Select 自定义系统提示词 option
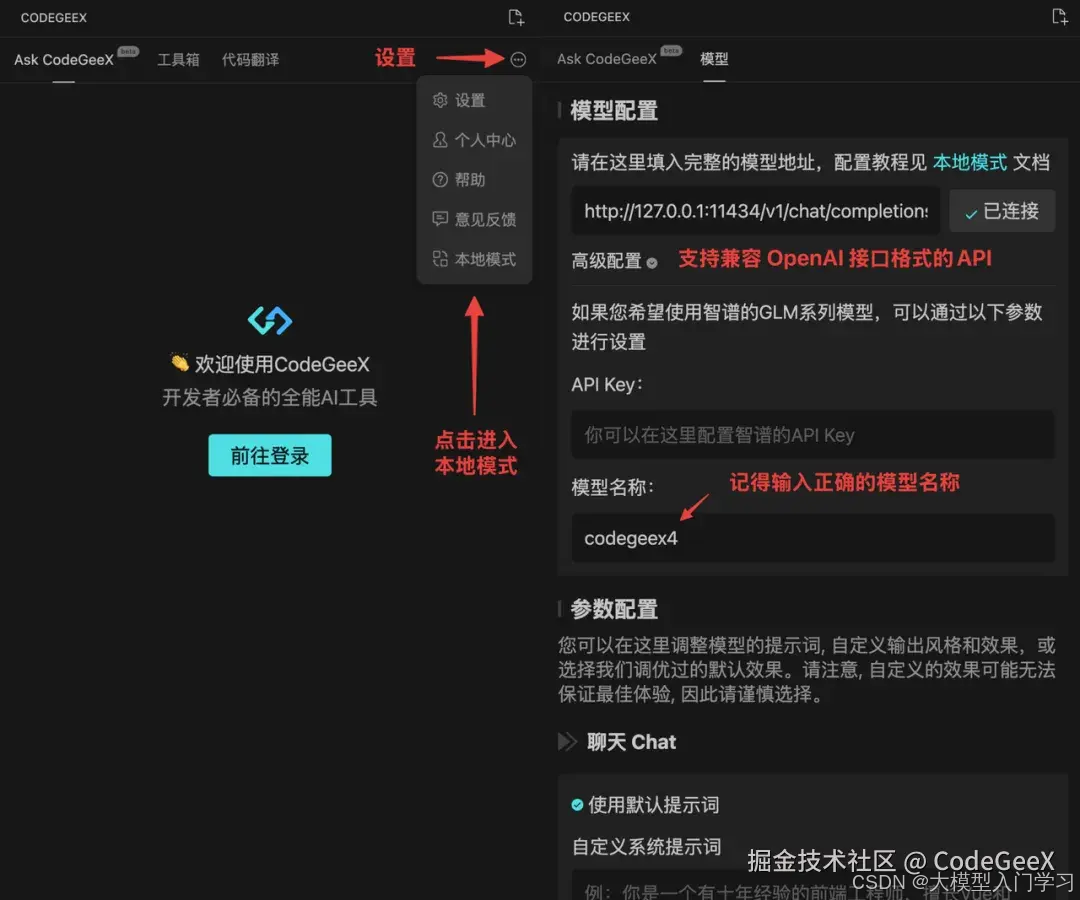 646,846
